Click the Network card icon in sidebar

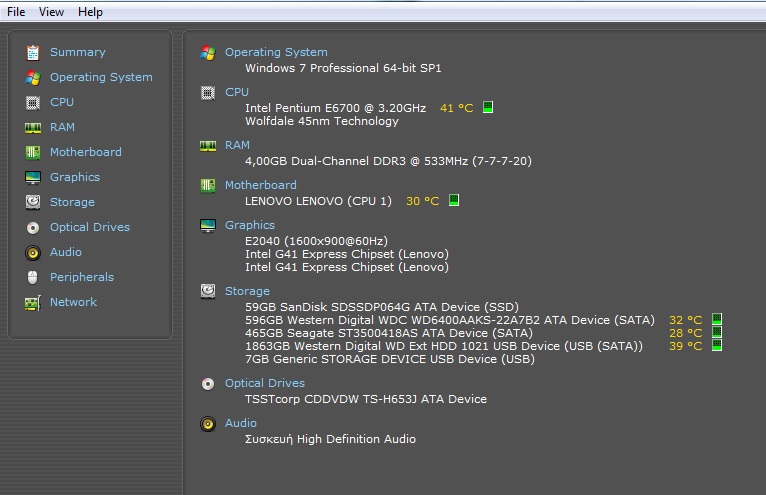[33, 303]
